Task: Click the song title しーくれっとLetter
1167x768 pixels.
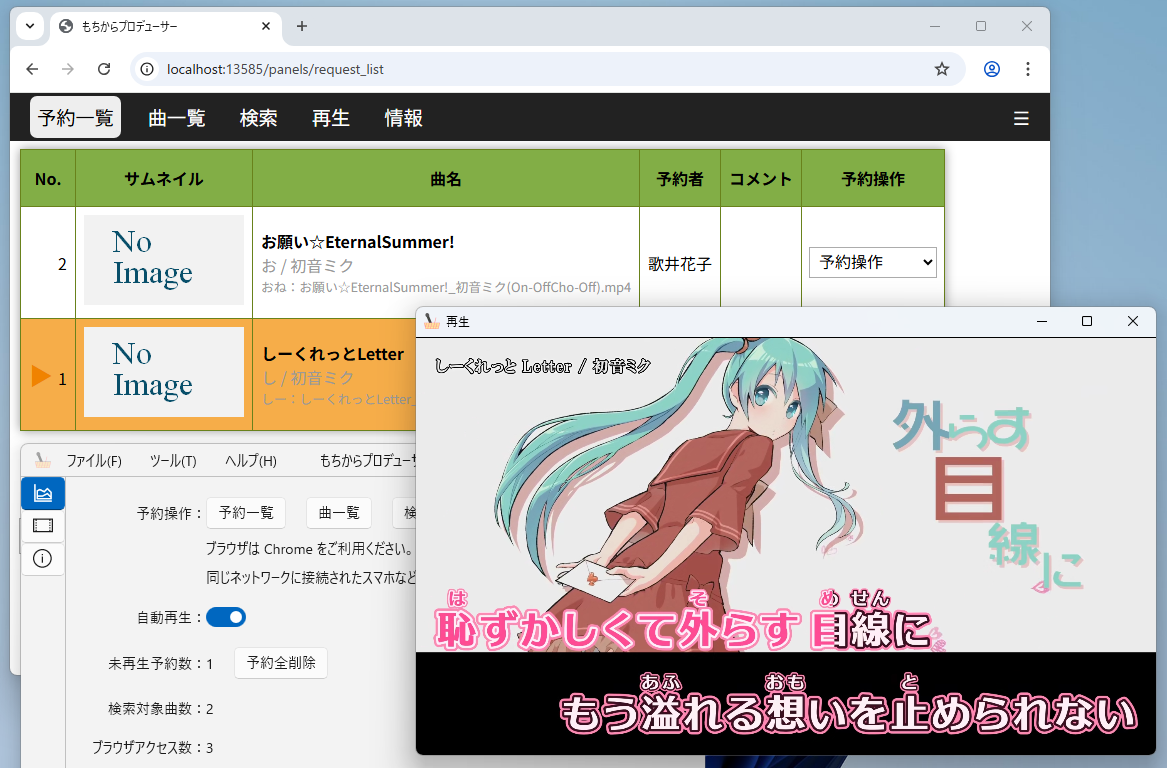Action: coord(333,354)
